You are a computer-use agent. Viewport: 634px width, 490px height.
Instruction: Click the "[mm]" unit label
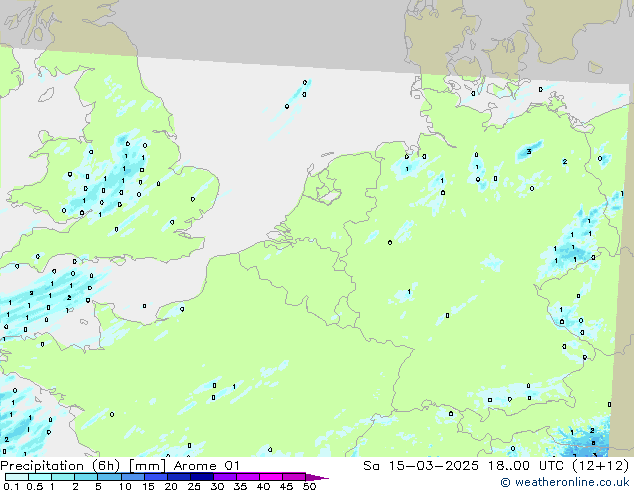click(x=147, y=466)
